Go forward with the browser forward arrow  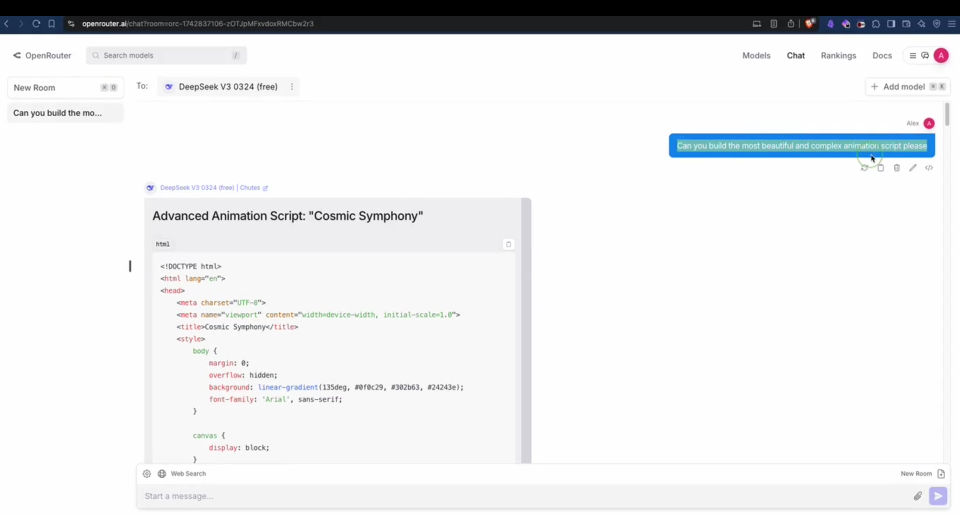[x=21, y=24]
